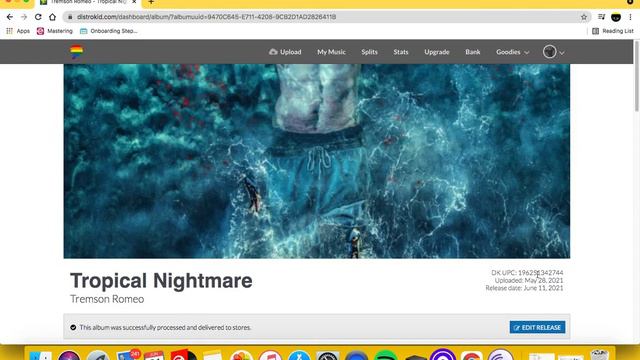Go back using browser back arrow

tap(10, 17)
